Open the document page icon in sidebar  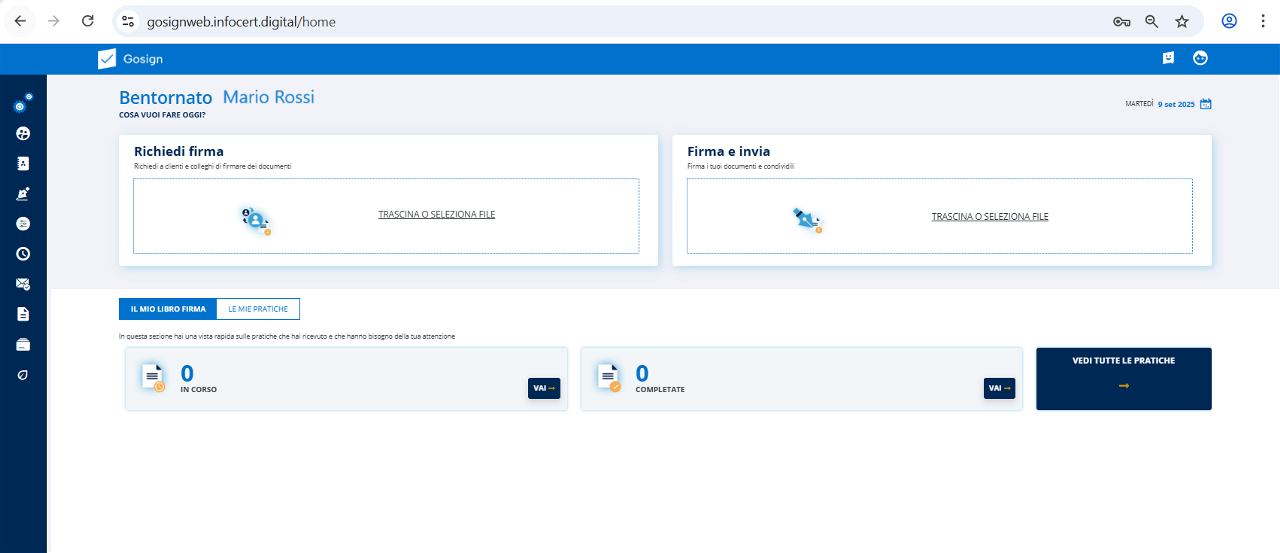coord(23,314)
